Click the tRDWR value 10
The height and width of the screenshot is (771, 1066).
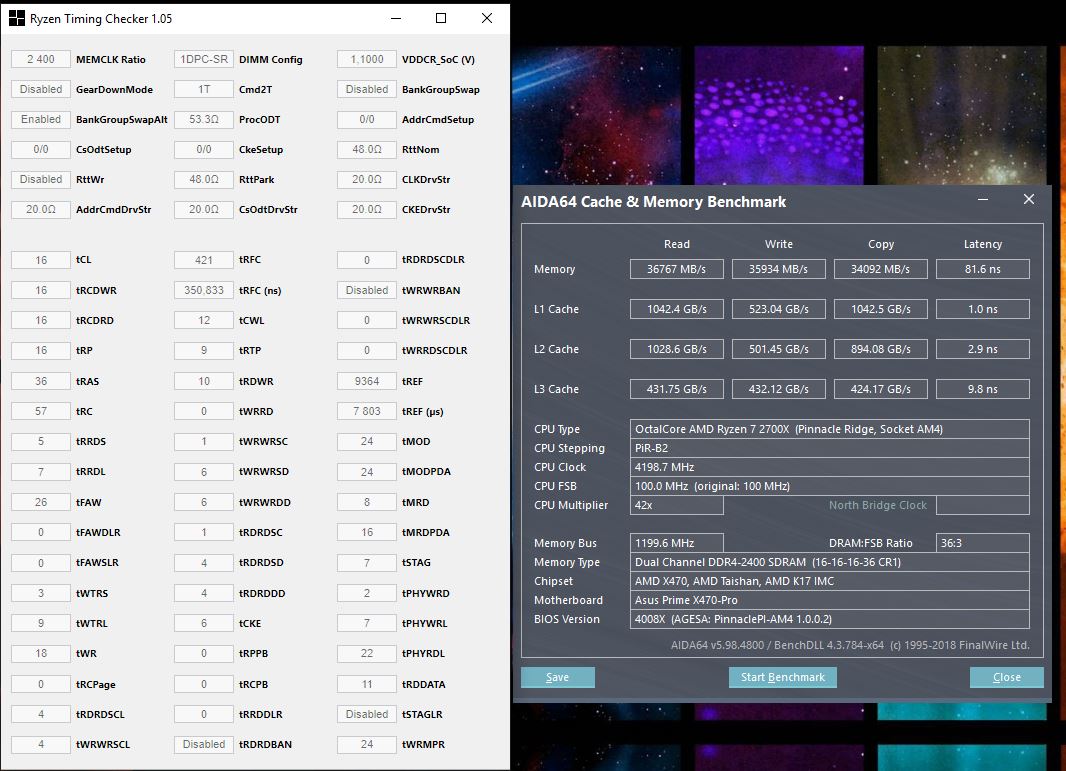click(x=204, y=381)
